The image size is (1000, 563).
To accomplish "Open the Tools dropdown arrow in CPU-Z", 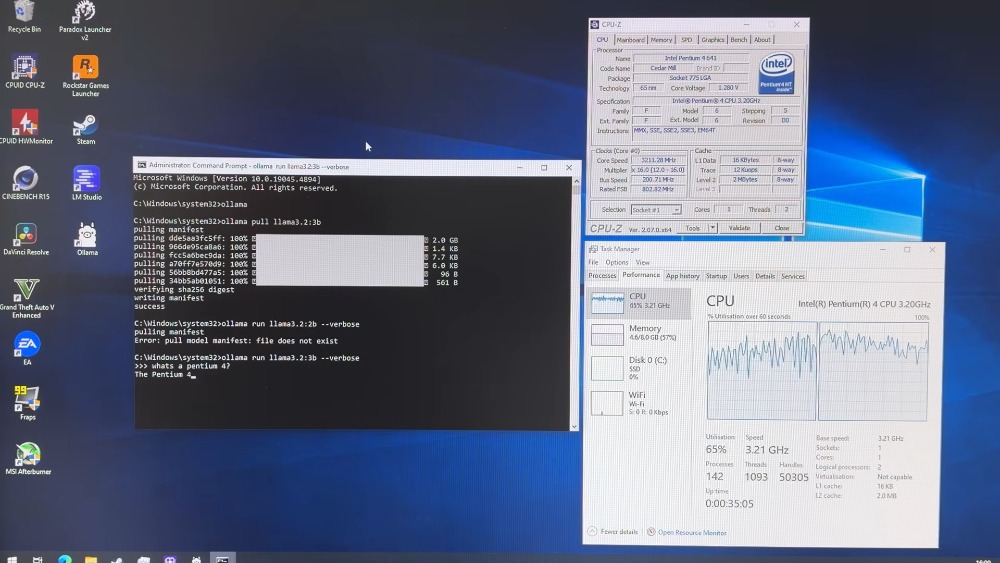I will click(712, 228).
